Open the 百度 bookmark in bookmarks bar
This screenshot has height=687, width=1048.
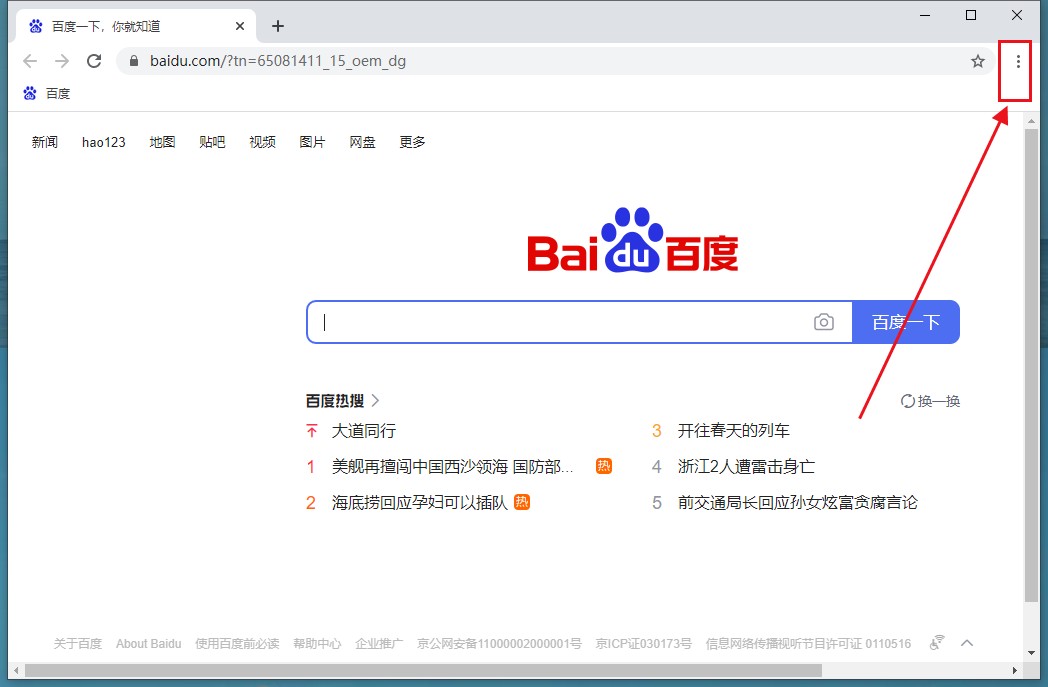coord(47,94)
